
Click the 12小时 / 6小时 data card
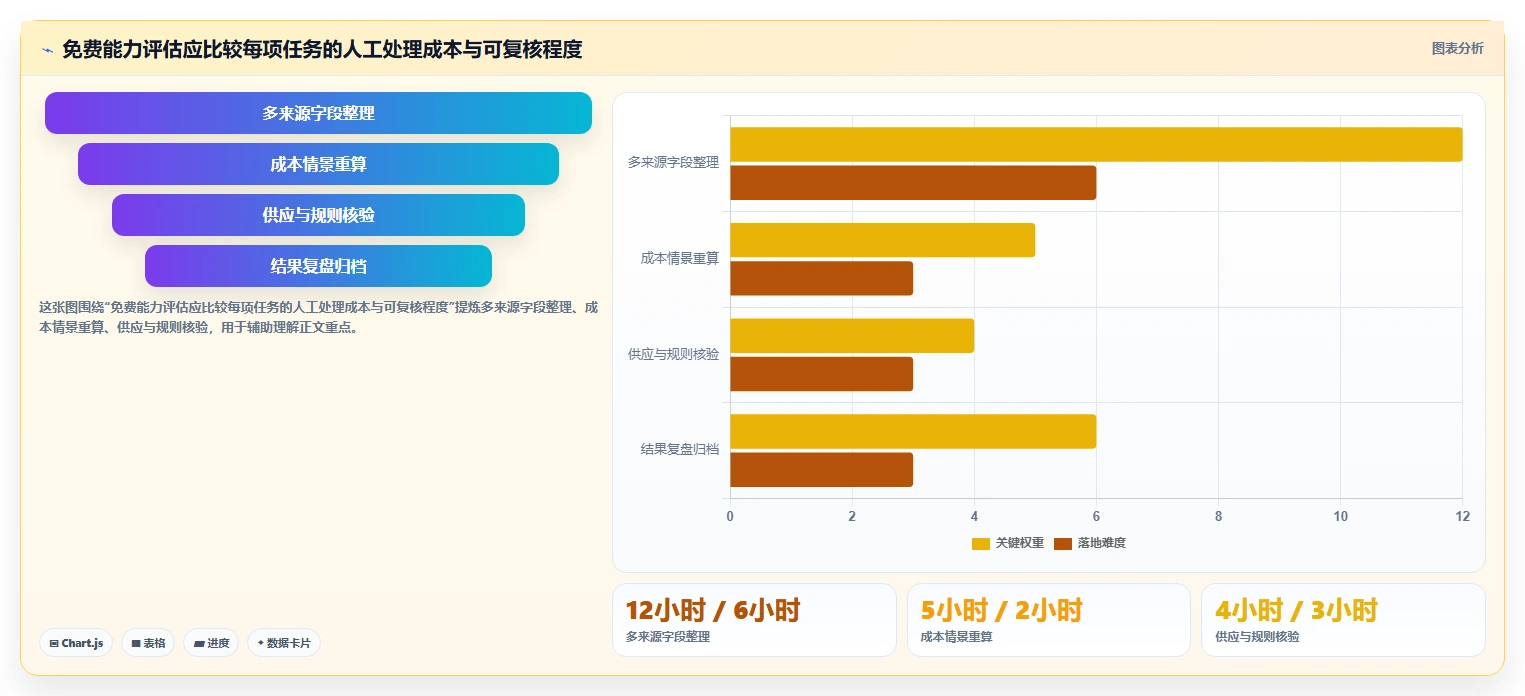(x=754, y=620)
